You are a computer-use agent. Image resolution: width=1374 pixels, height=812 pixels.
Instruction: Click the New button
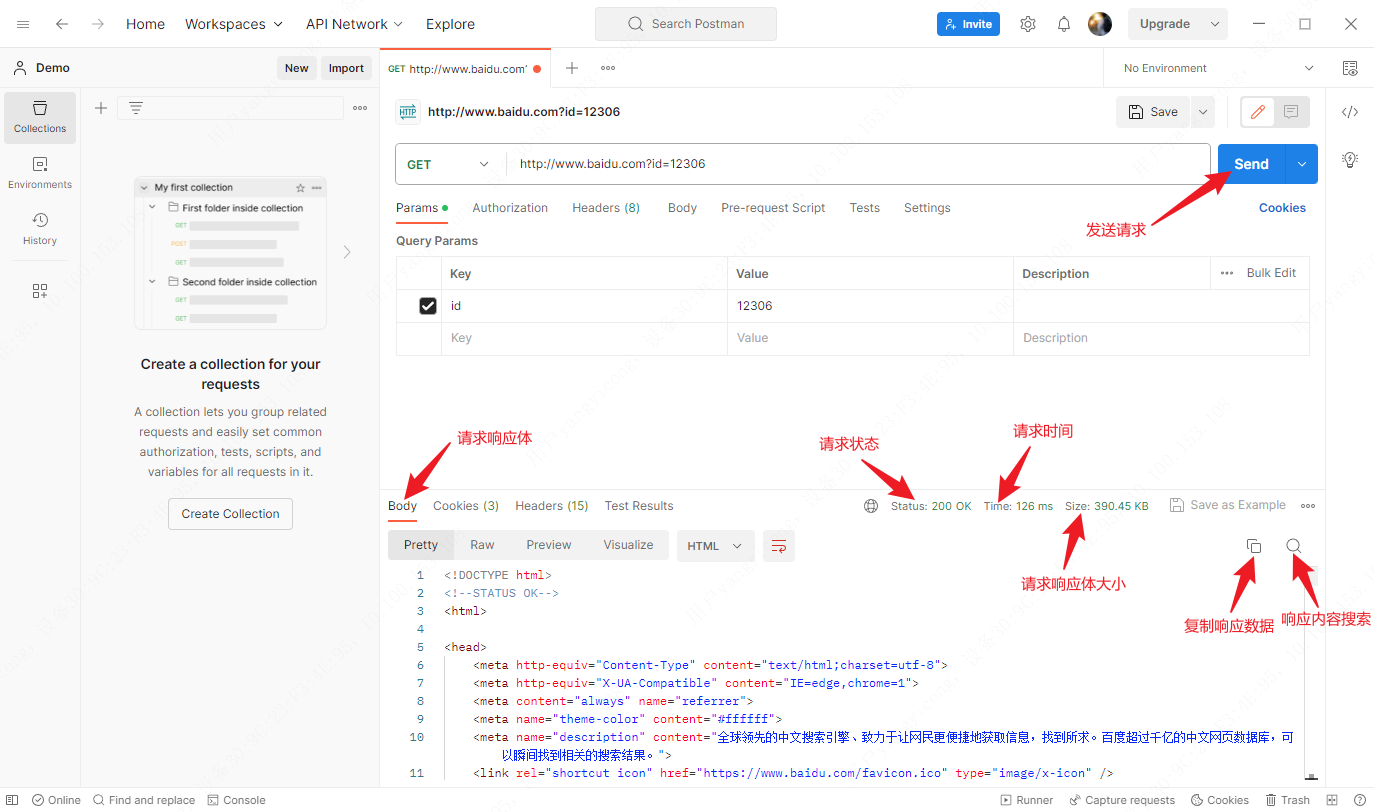coord(296,68)
